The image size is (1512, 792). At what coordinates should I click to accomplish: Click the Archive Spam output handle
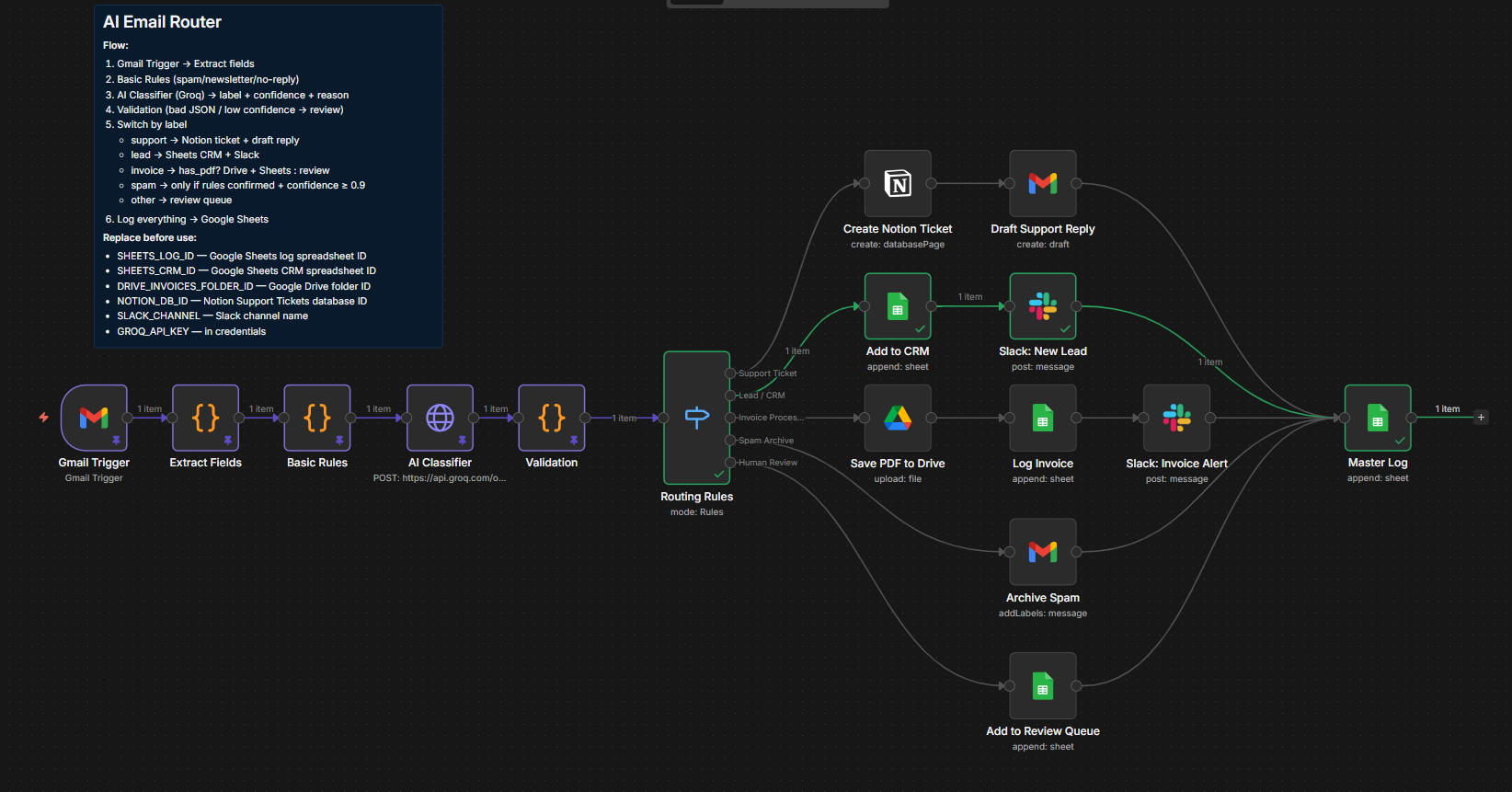(x=1077, y=552)
